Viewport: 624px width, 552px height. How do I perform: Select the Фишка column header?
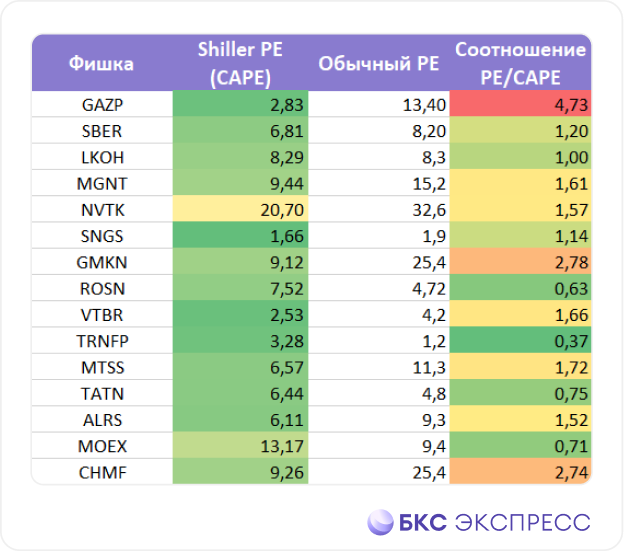click(102, 63)
